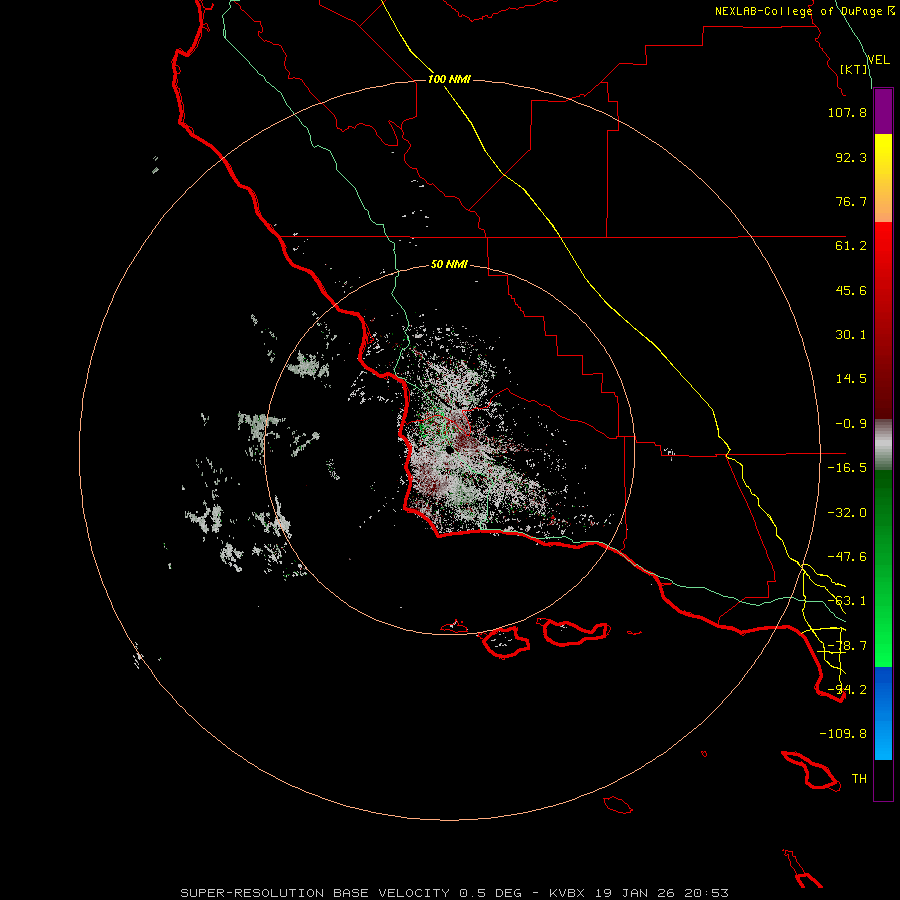Select the -16.5 legend value

pos(847,468)
